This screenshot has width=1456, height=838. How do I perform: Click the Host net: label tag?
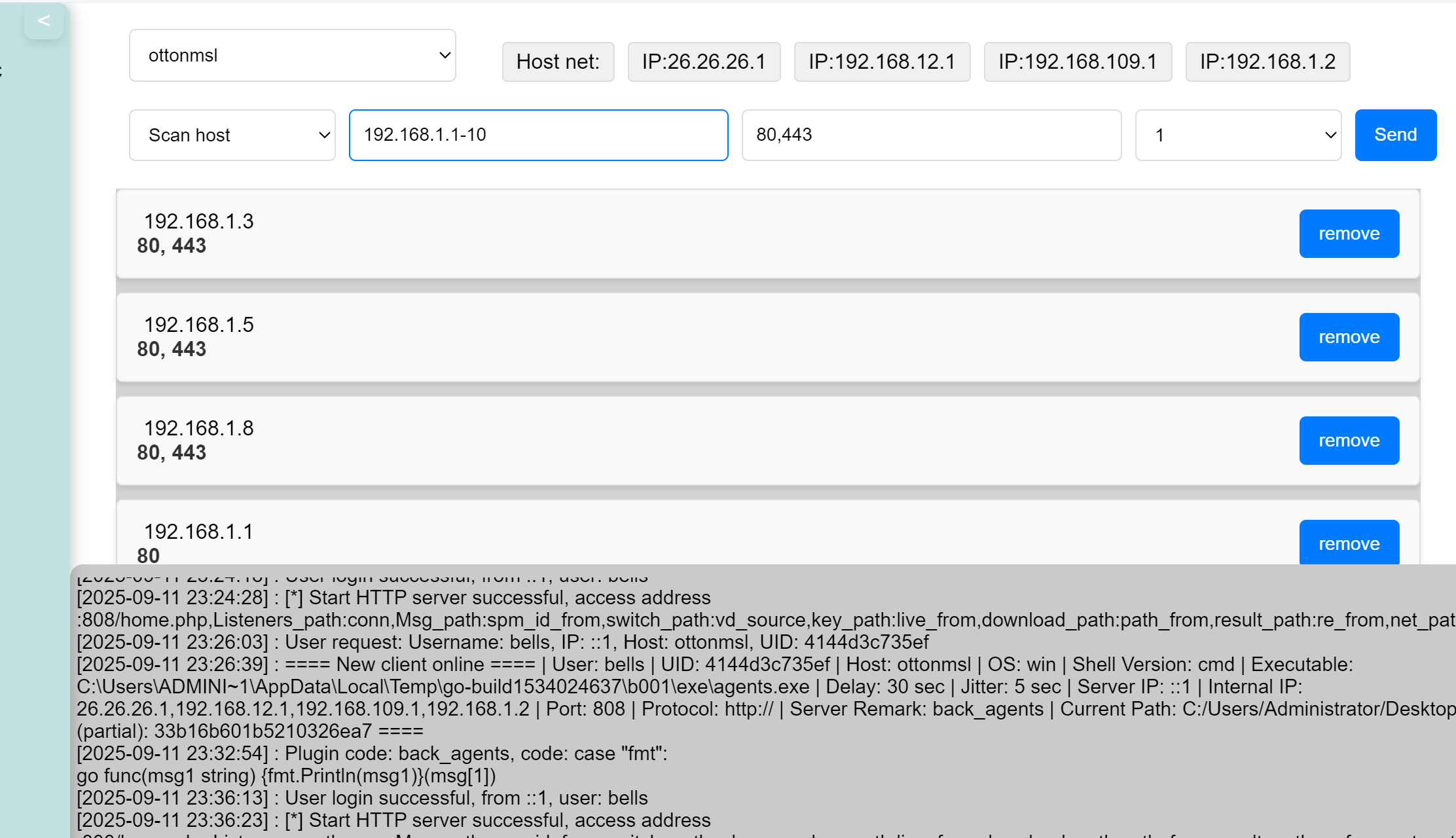coord(558,62)
